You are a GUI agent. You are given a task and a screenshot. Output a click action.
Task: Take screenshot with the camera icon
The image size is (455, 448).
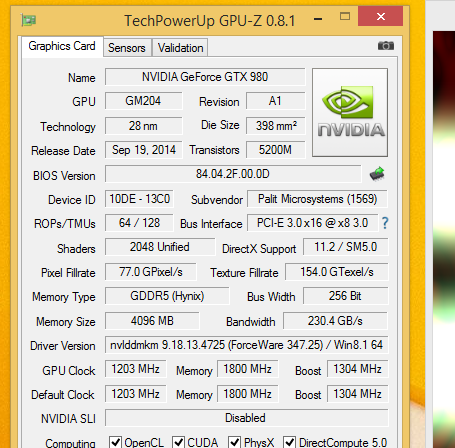[386, 46]
